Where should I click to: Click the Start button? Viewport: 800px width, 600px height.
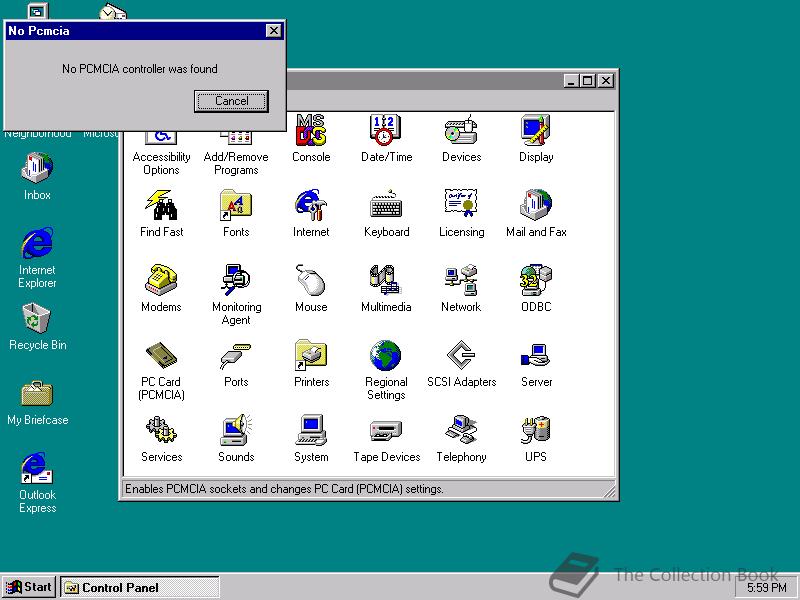tap(29, 587)
